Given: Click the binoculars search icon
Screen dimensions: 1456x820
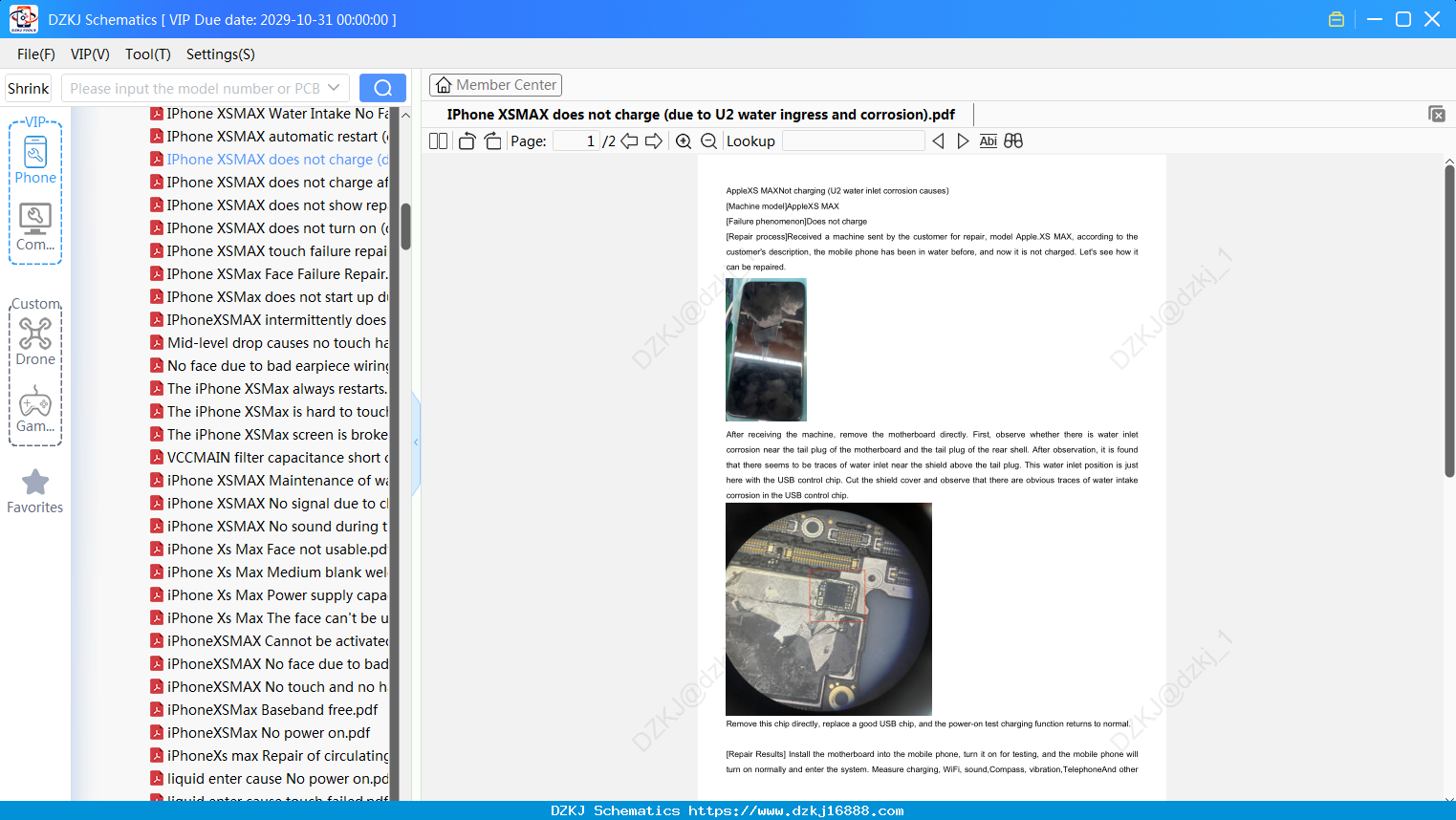Looking at the screenshot, I should click(x=1013, y=141).
